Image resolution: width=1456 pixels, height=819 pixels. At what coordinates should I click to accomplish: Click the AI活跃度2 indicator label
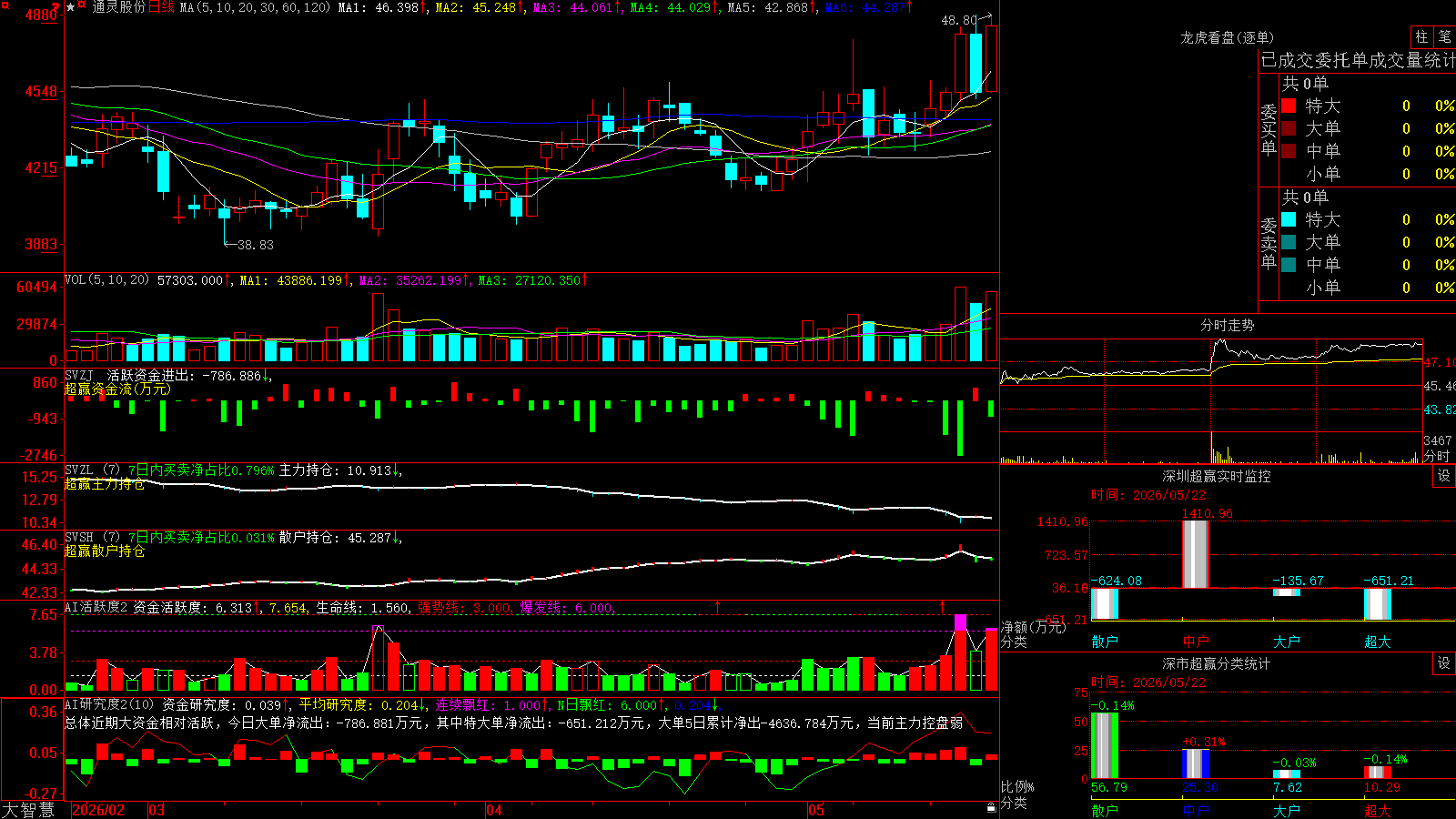(x=96, y=607)
